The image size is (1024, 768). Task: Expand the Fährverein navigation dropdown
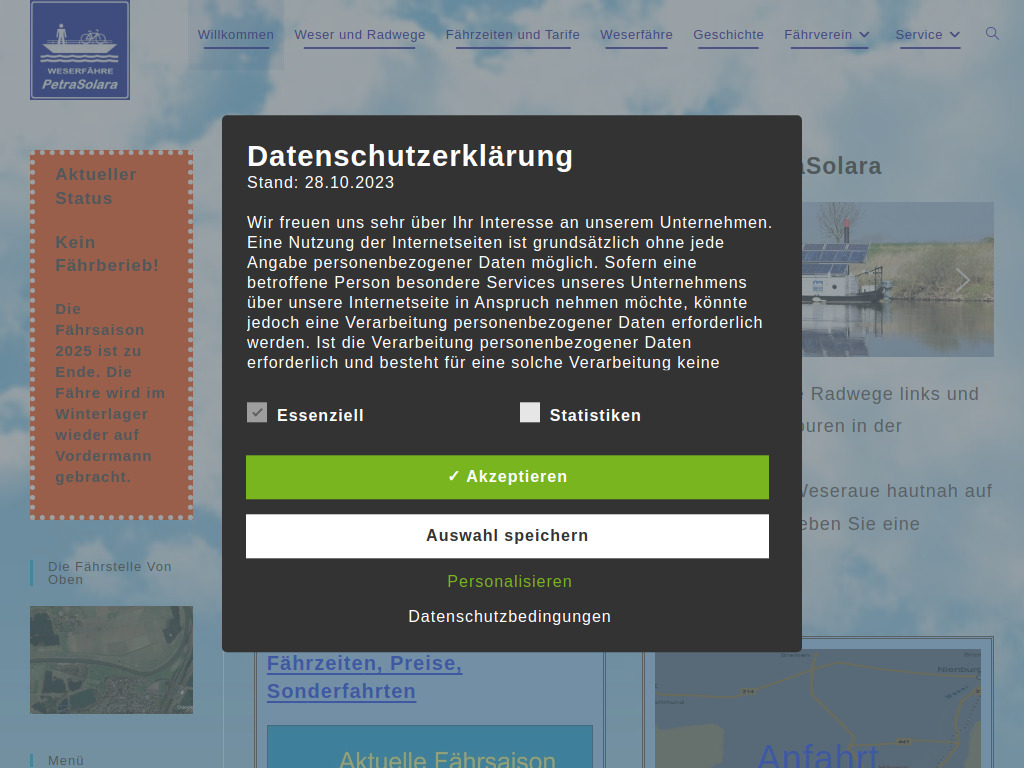pyautogui.click(x=827, y=34)
